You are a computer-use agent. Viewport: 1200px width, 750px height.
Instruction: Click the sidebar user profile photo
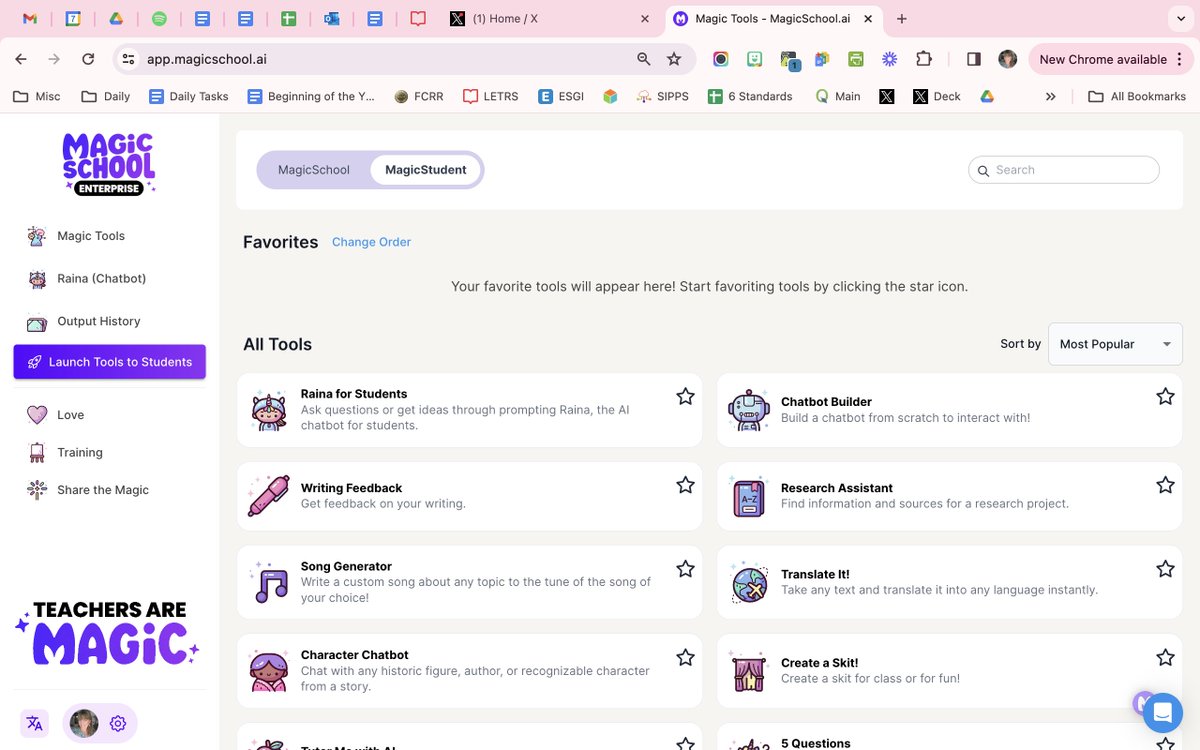pyautogui.click(x=84, y=723)
